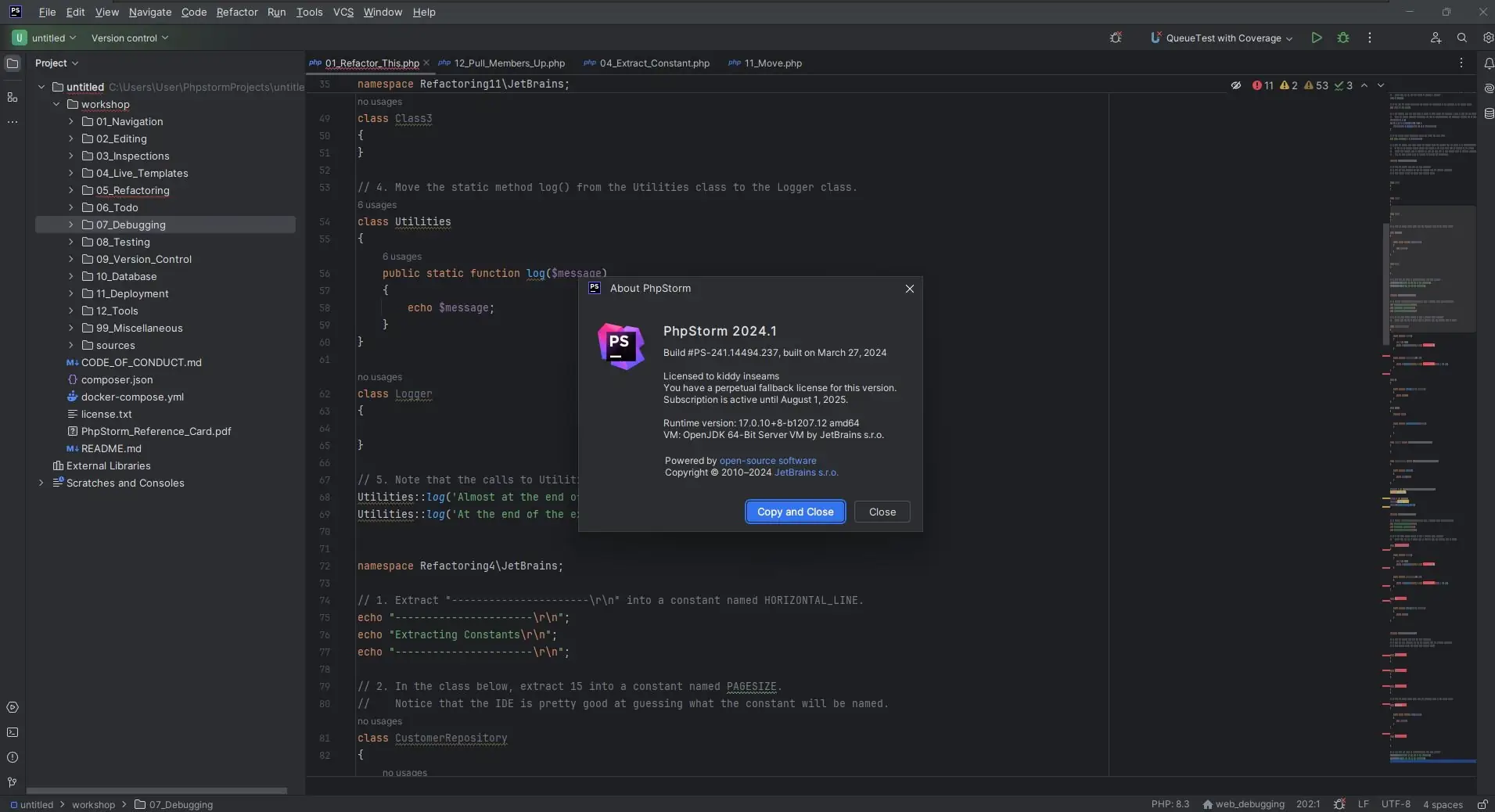Open the Refactor menu
The width and height of the screenshot is (1495, 812).
(x=237, y=12)
